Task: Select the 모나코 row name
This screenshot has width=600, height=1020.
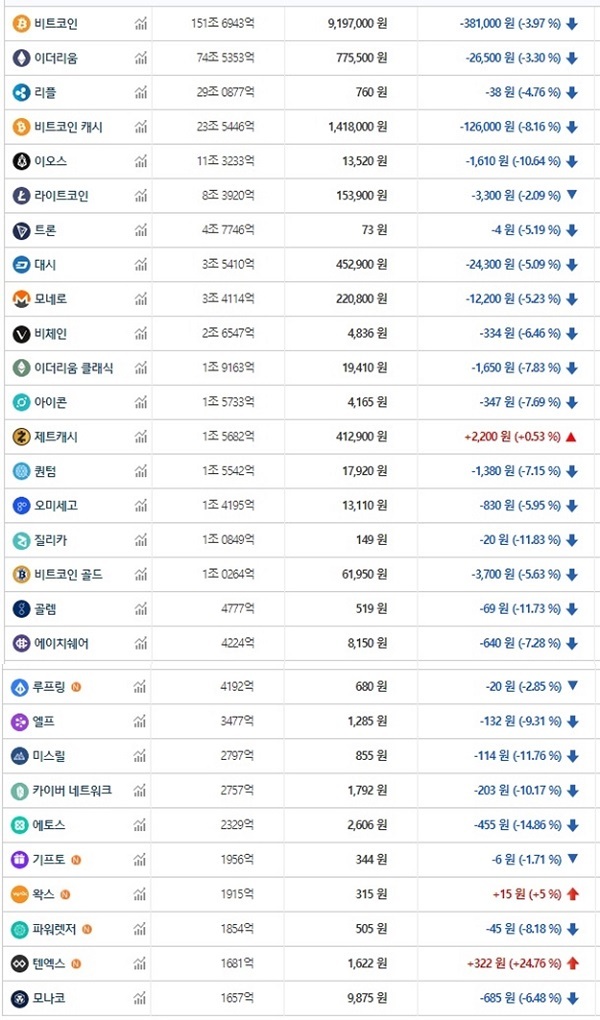Action: tap(49, 998)
